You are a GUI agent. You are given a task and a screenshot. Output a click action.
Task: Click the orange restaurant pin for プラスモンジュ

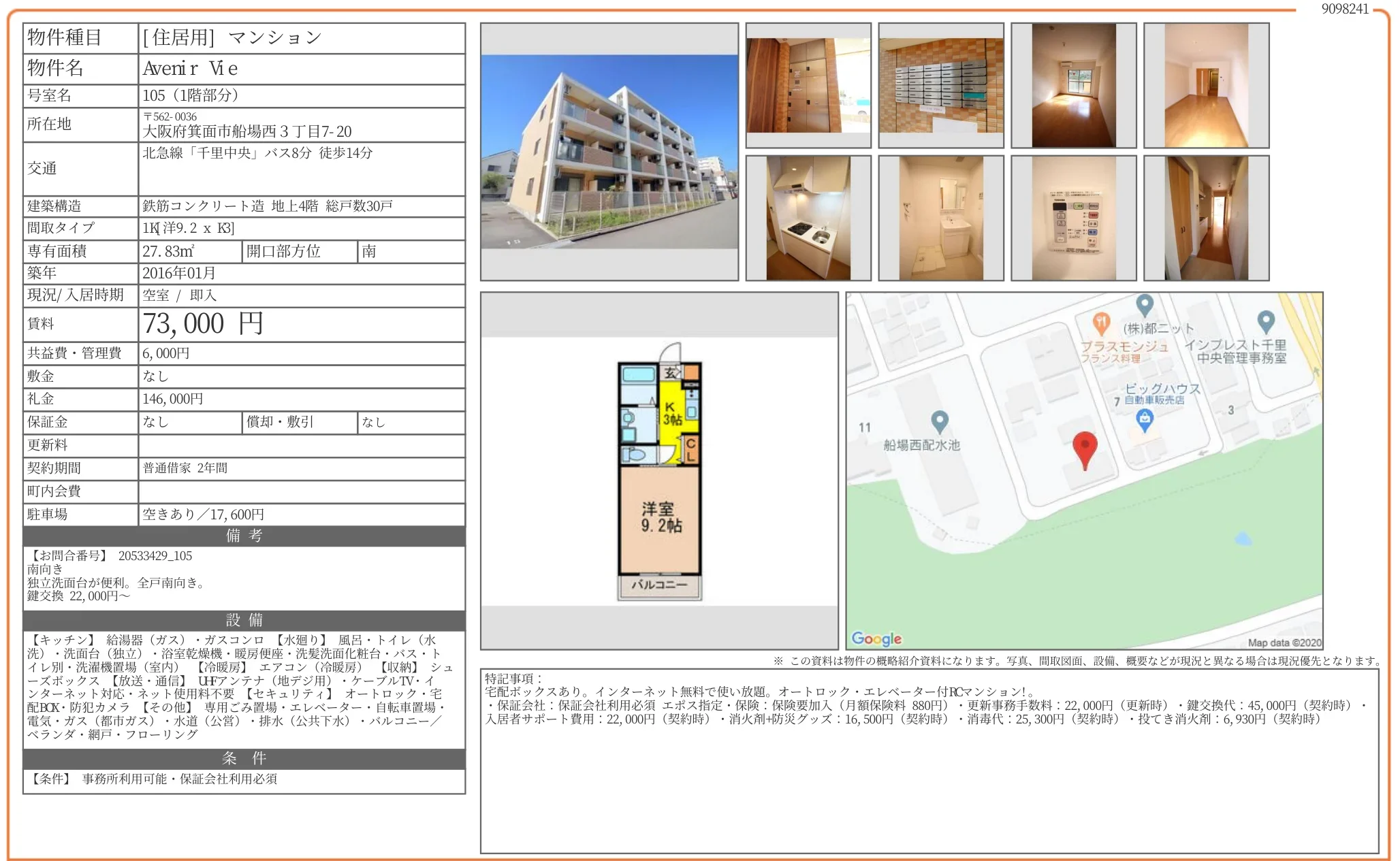[1101, 323]
